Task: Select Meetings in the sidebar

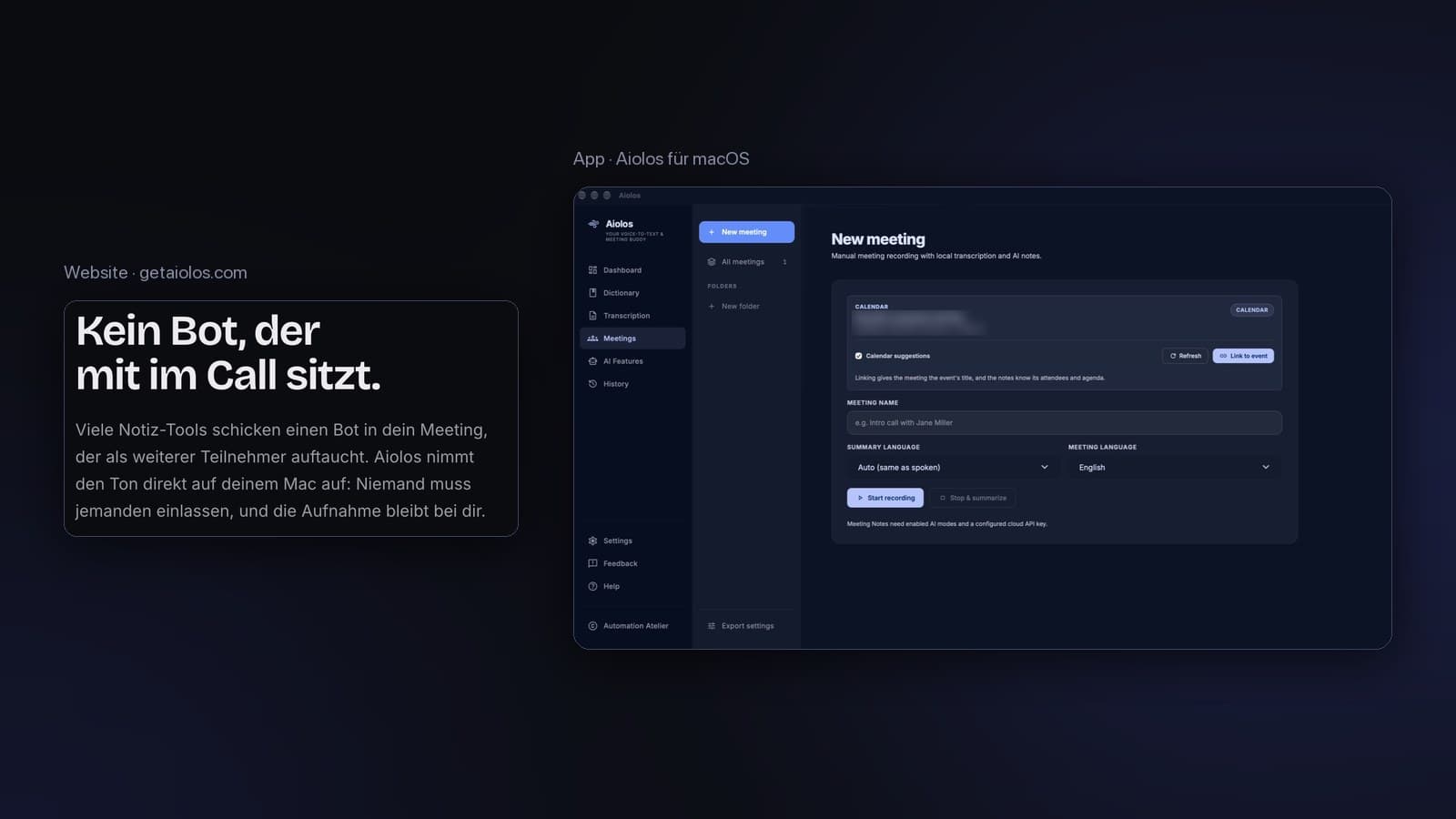Action: tap(632, 339)
